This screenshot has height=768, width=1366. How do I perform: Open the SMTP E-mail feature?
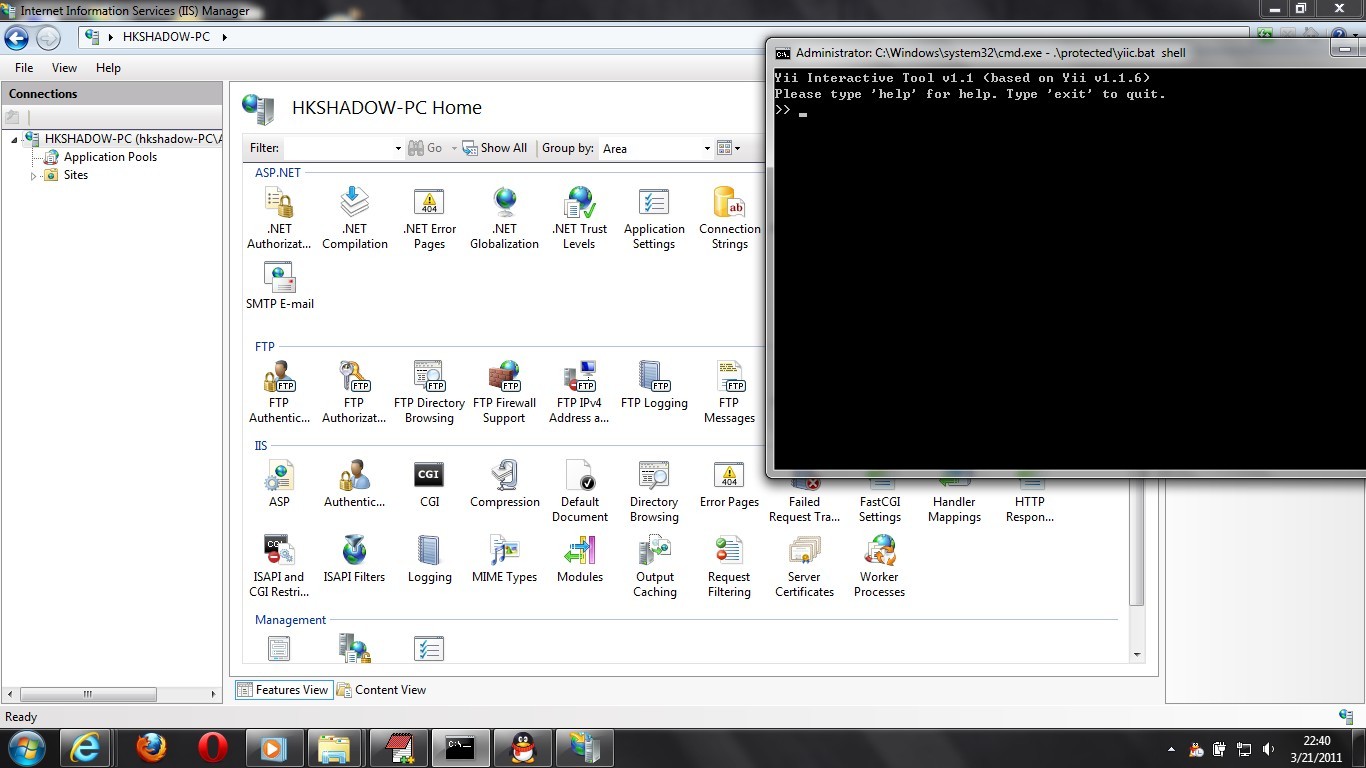coord(279,285)
